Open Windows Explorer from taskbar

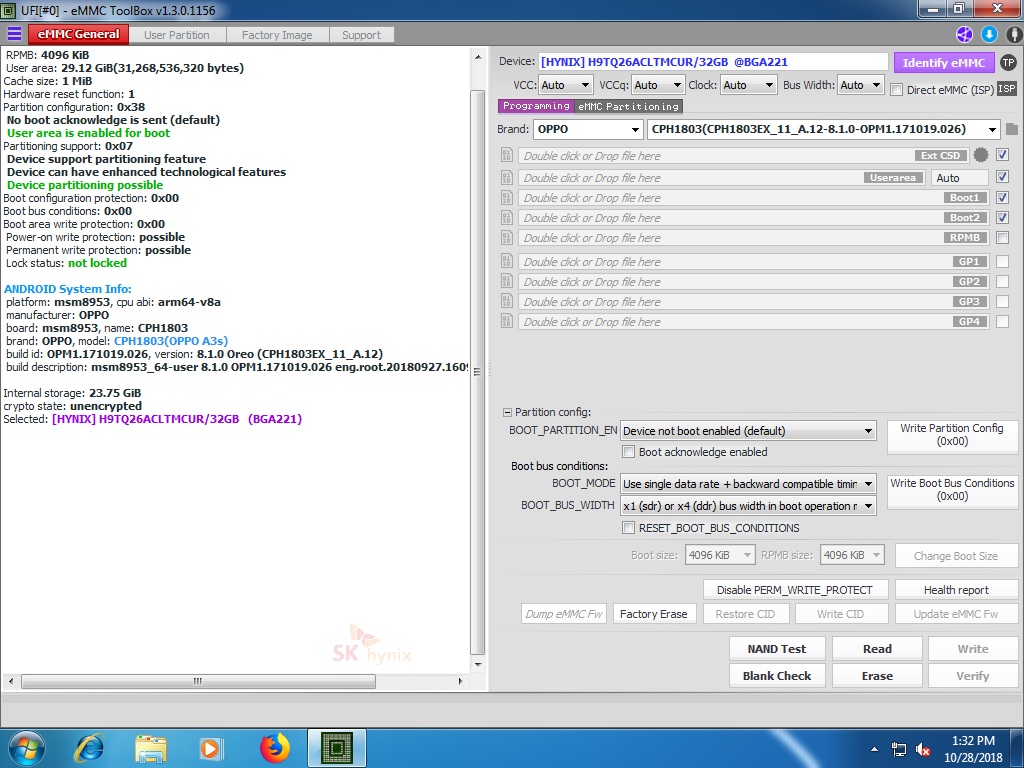(150, 748)
